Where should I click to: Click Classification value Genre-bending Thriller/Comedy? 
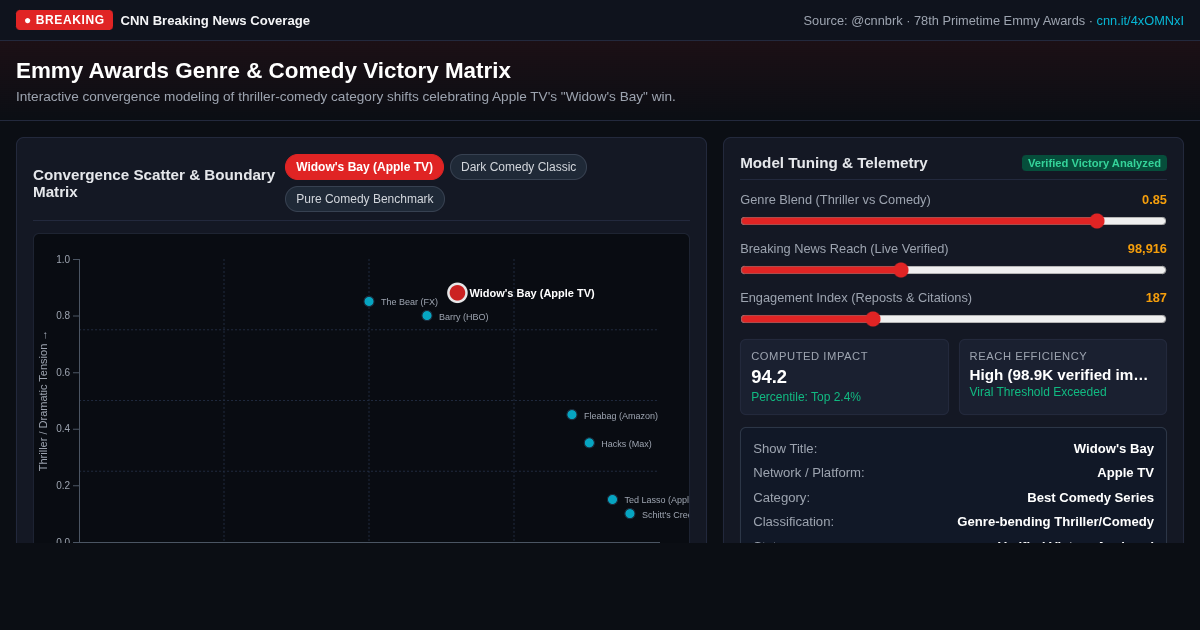pos(1055,522)
